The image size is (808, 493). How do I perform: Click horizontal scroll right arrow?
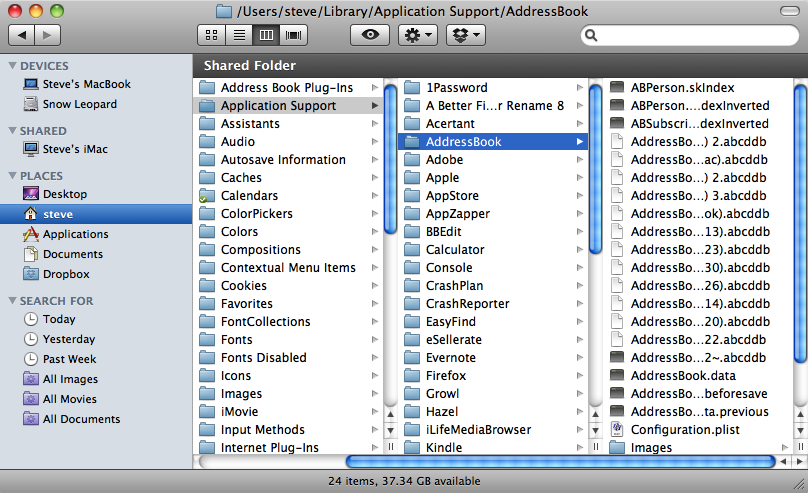799,462
